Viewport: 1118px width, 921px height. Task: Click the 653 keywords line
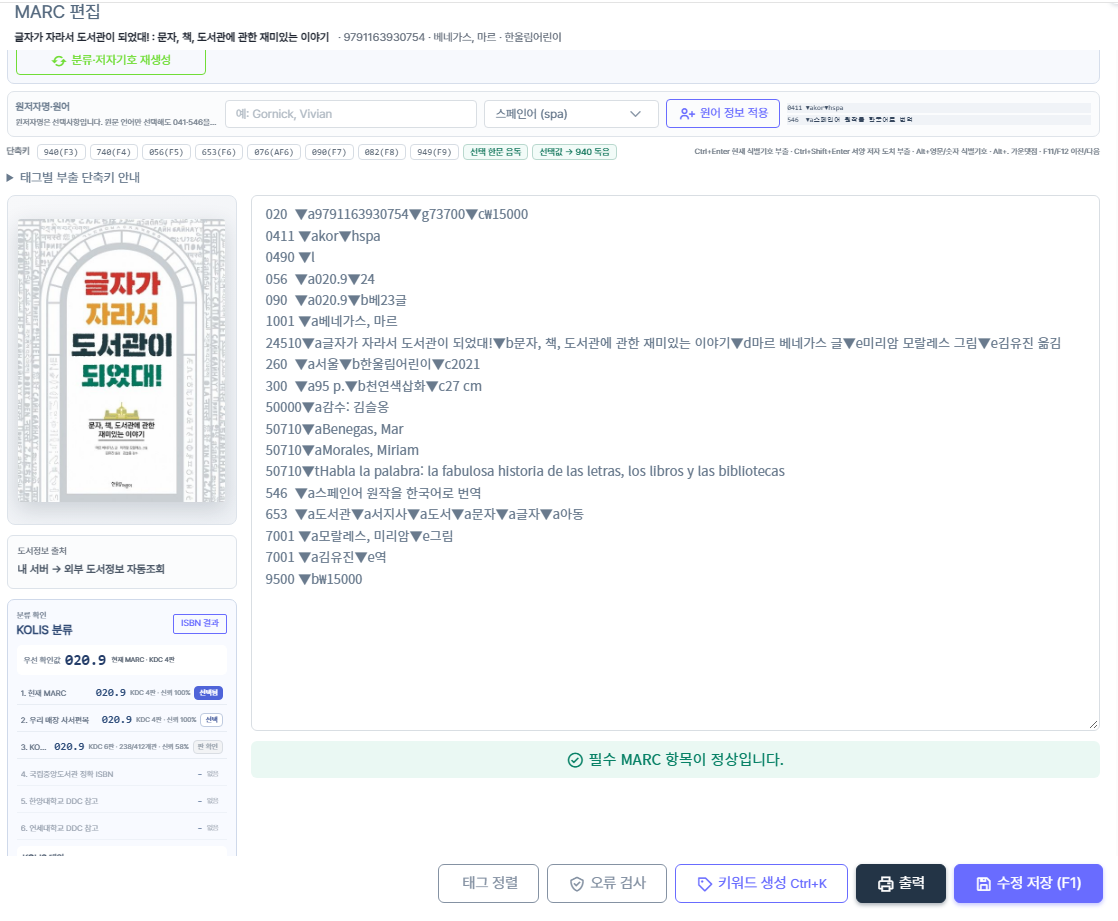click(424, 515)
